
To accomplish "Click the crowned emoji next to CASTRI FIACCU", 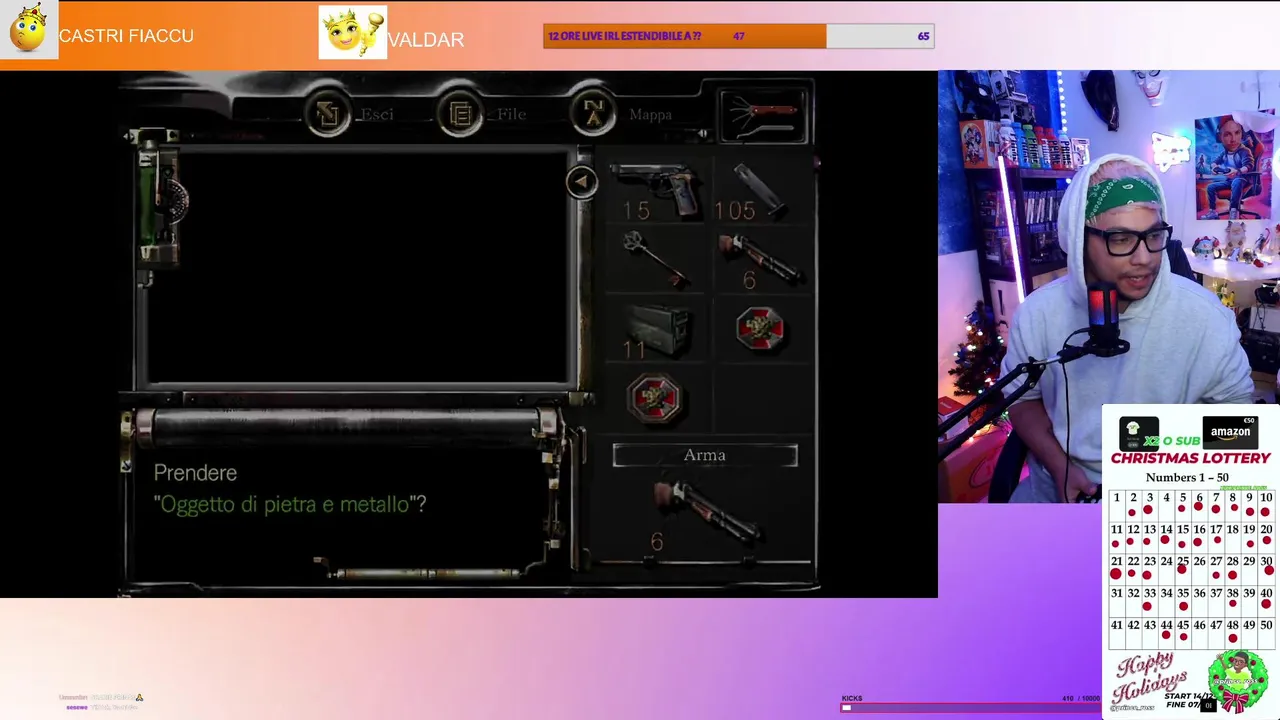I will [x=29, y=30].
